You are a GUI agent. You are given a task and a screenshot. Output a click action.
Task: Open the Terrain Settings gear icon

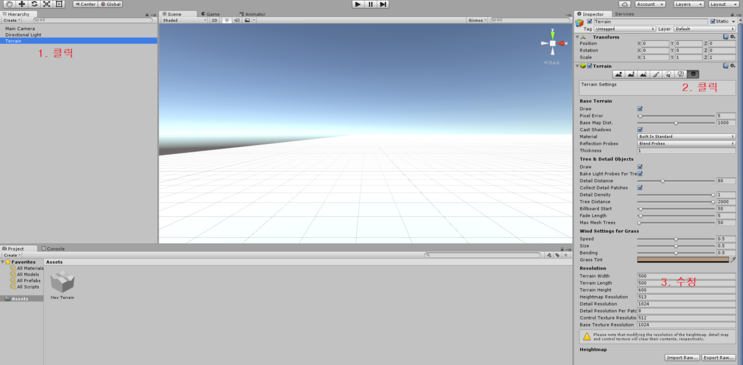(693, 74)
